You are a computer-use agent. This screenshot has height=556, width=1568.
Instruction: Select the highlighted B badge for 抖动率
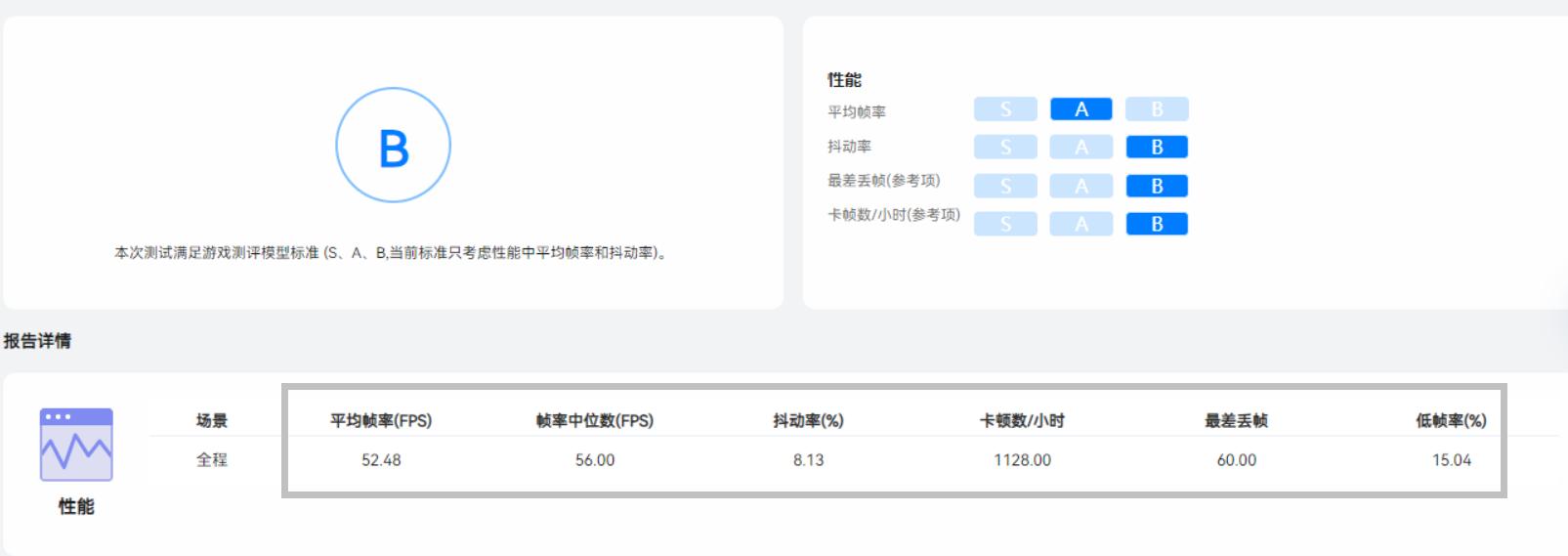point(1157,148)
